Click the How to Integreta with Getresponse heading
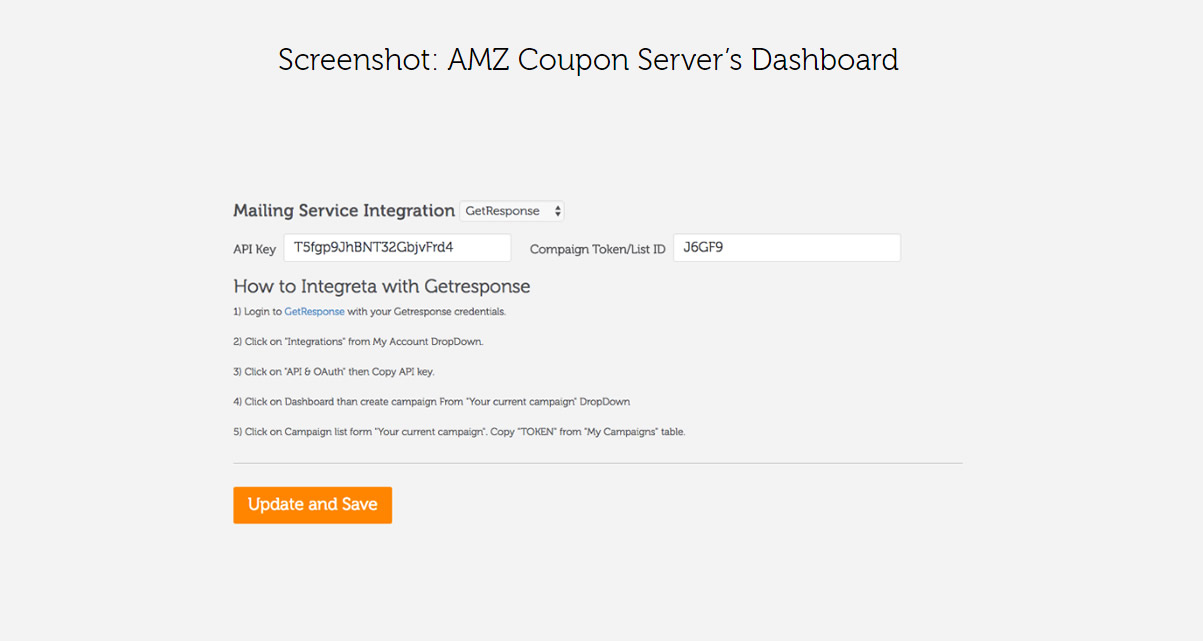 click(x=382, y=286)
